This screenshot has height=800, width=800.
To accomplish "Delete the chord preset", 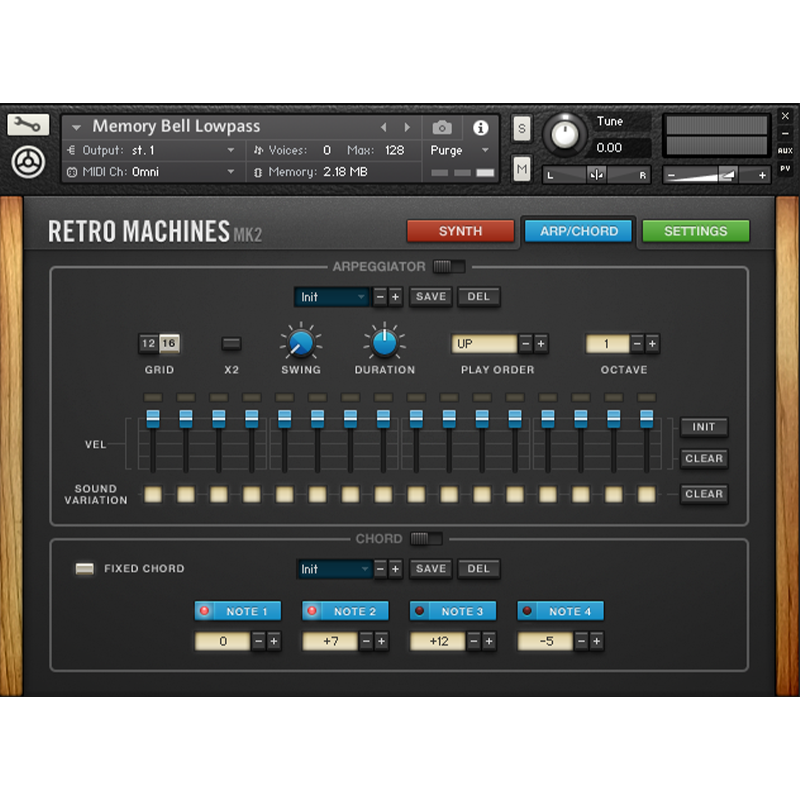I will point(479,568).
